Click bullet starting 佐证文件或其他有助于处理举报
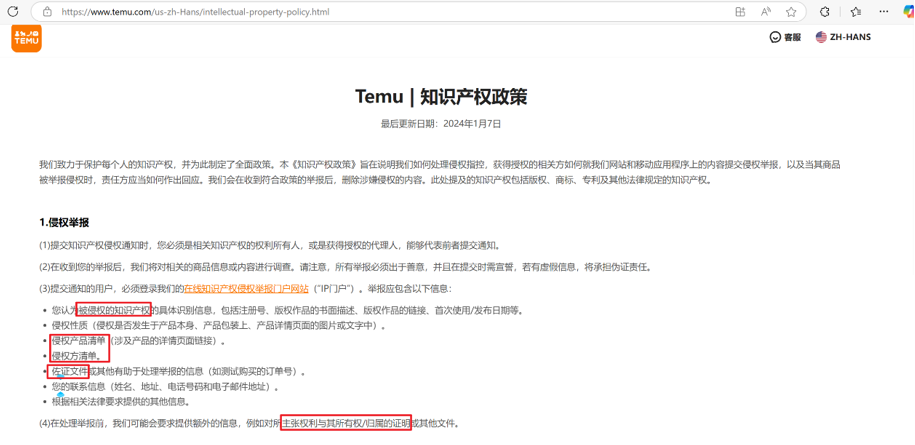This screenshot has width=915, height=445. [178, 371]
